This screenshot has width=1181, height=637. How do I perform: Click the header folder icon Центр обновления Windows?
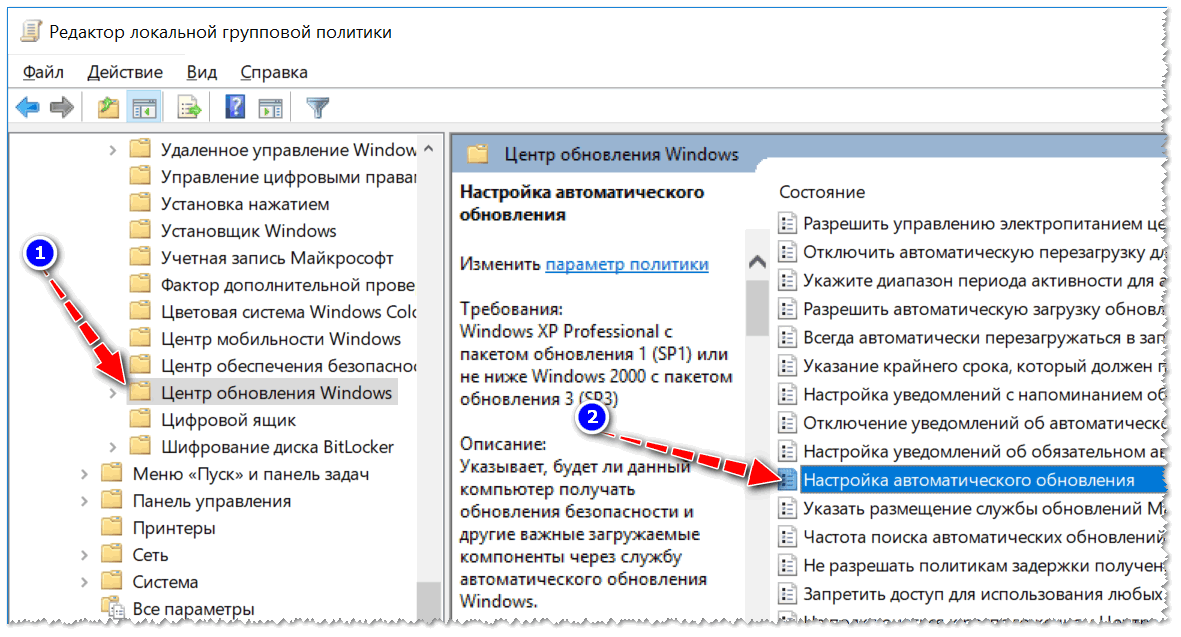pos(478,154)
